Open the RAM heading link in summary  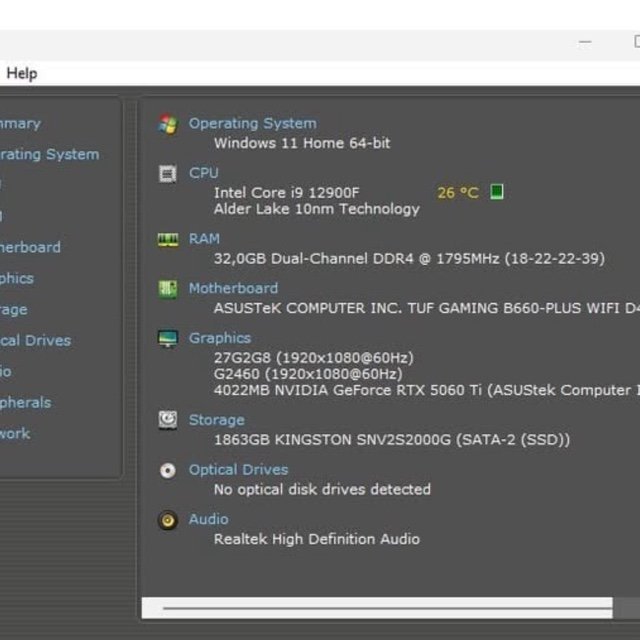pos(204,238)
